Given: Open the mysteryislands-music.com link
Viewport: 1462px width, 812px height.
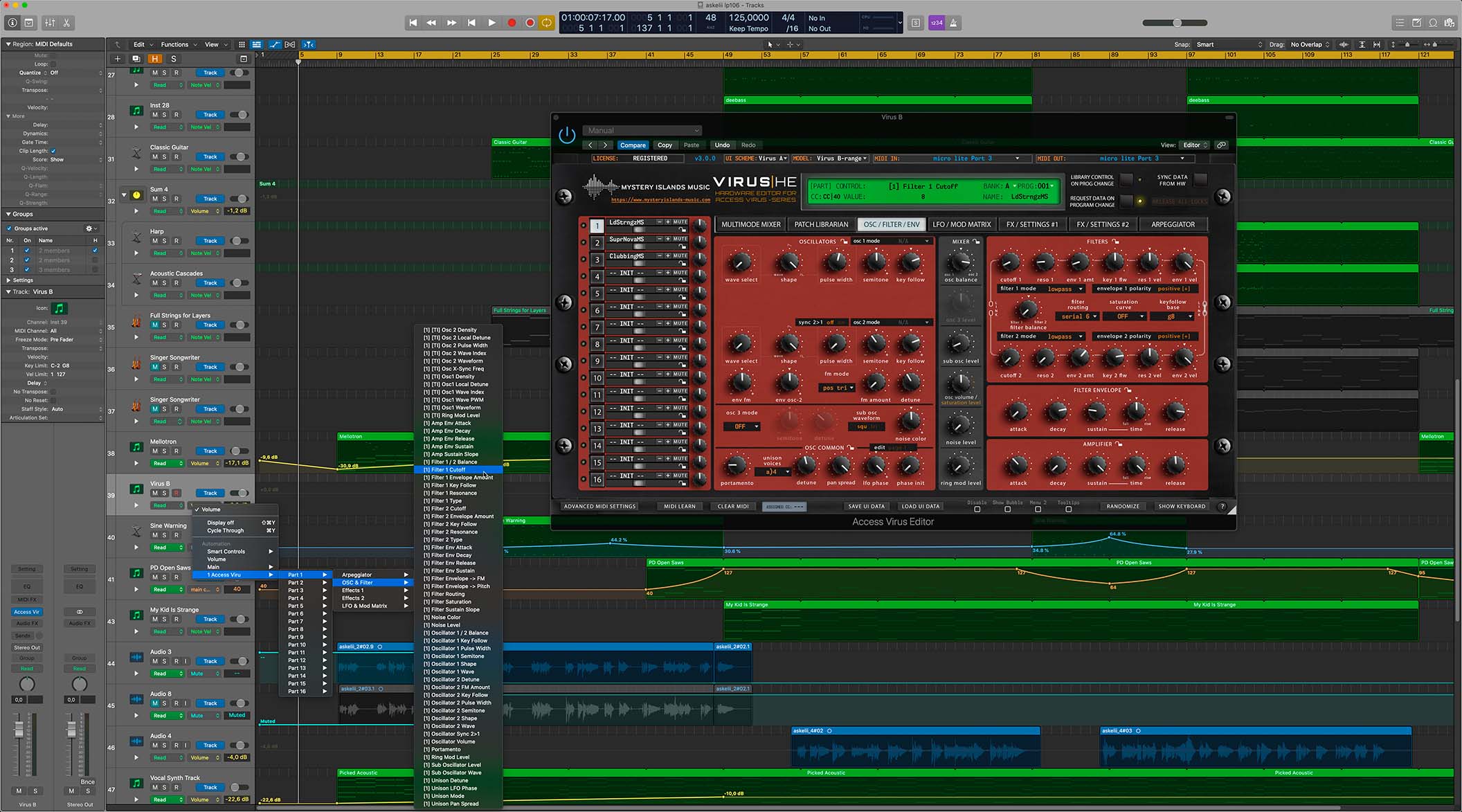Looking at the screenshot, I should coord(660,200).
